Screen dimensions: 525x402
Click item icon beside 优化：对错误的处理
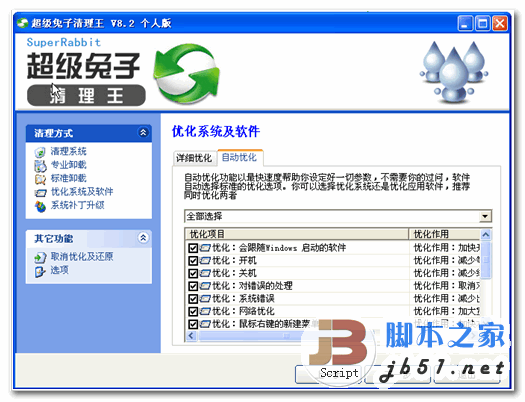[x=205, y=286]
